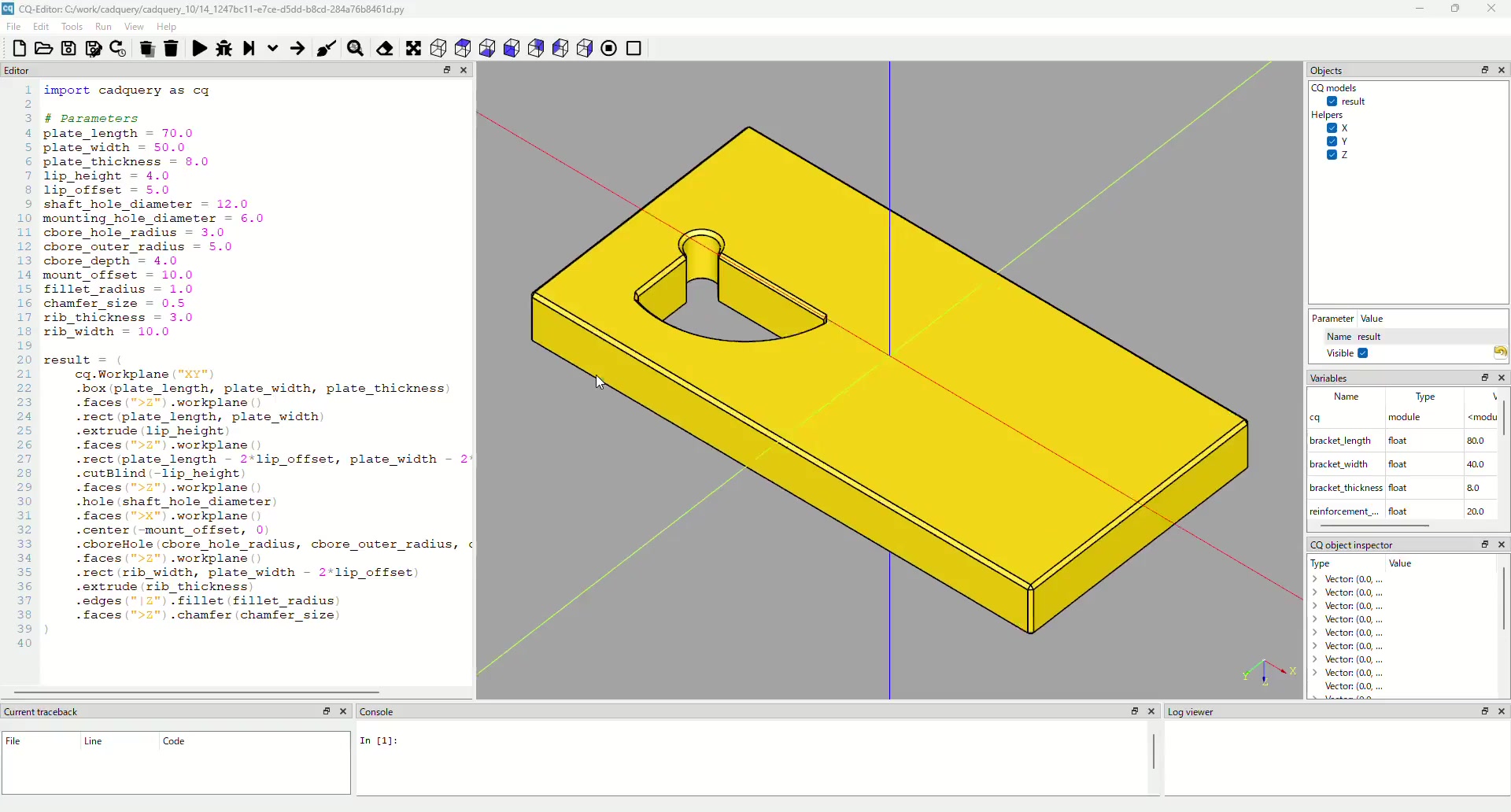
Task: Open the Edit menu
Action: pyautogui.click(x=42, y=27)
